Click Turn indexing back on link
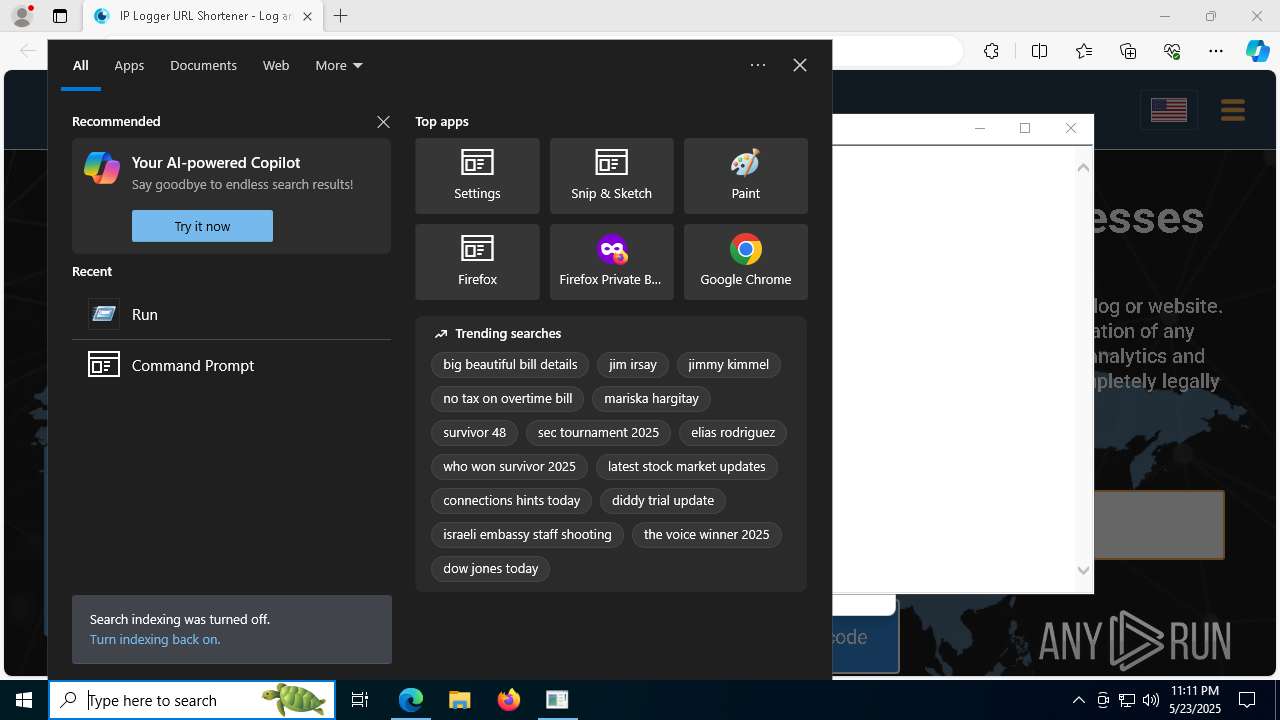 point(155,639)
